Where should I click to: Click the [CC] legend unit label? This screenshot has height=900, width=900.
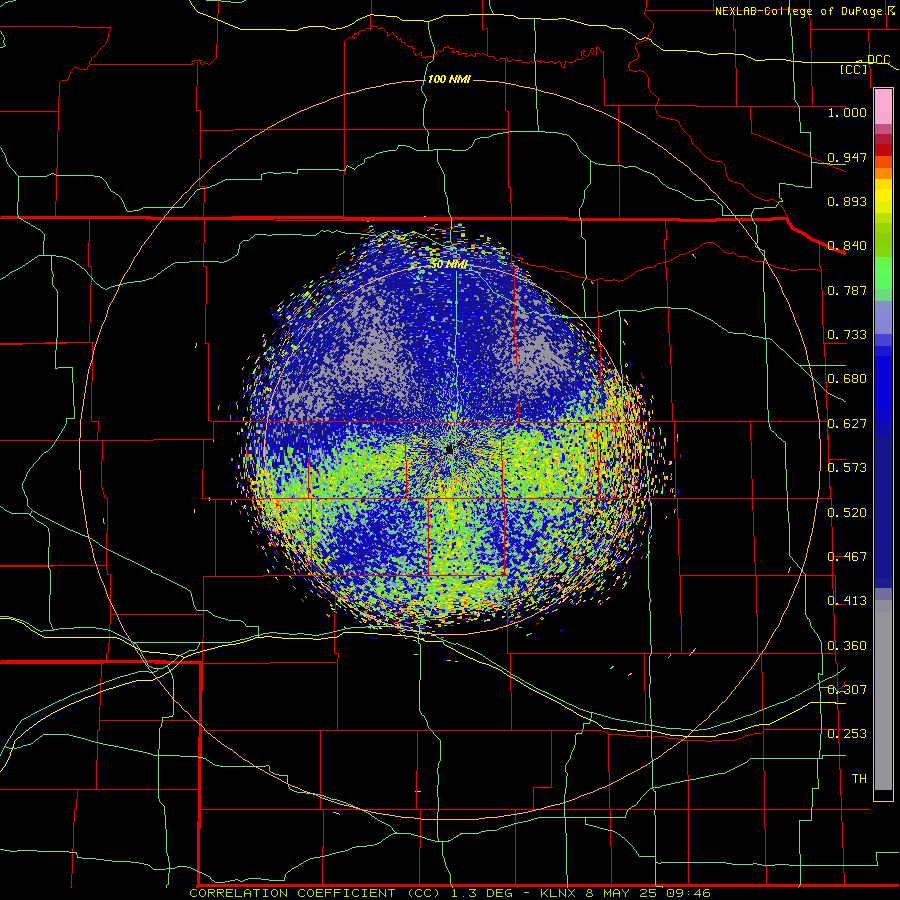[x=854, y=69]
